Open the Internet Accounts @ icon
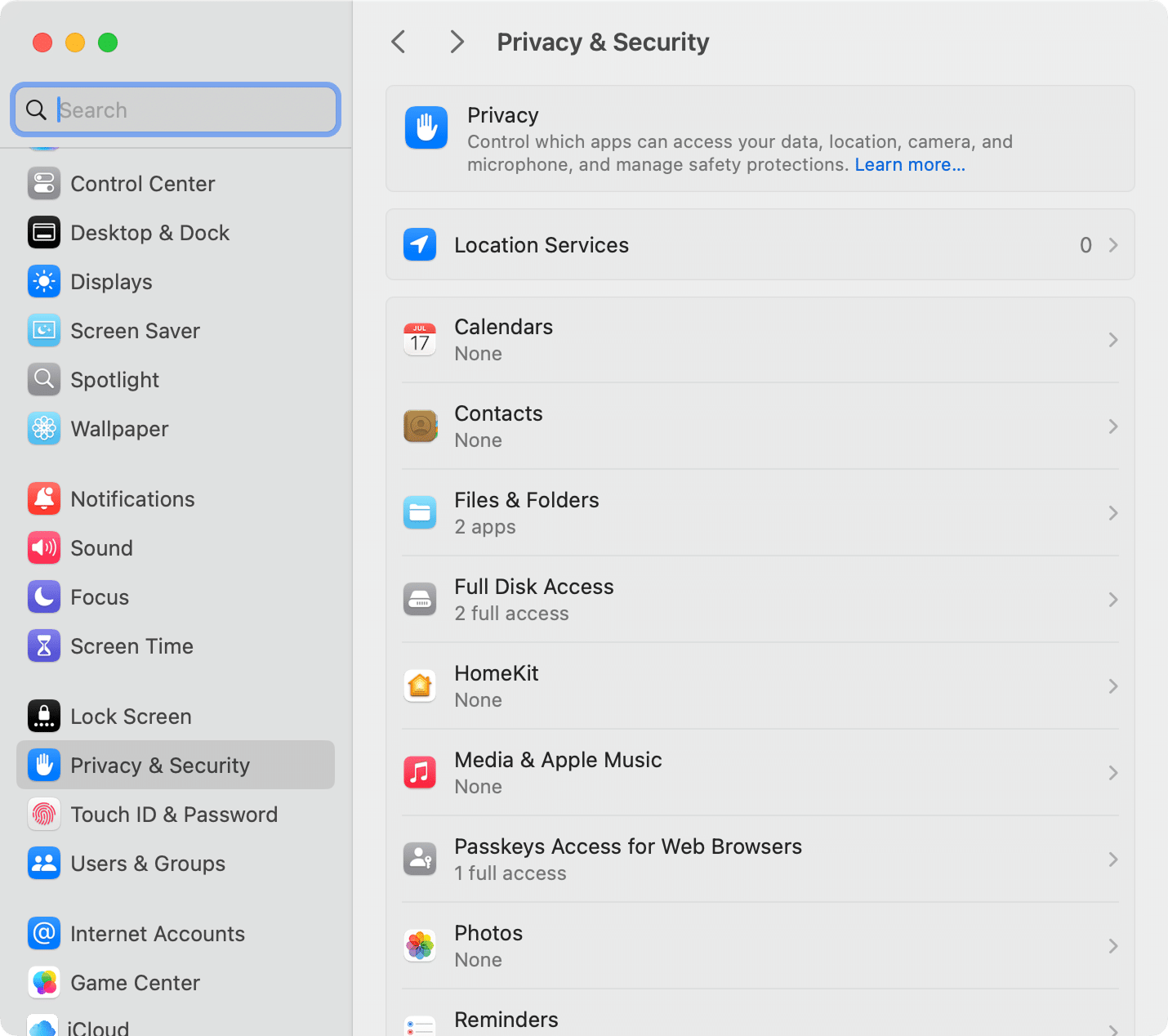This screenshot has width=1168, height=1036. pos(44,934)
